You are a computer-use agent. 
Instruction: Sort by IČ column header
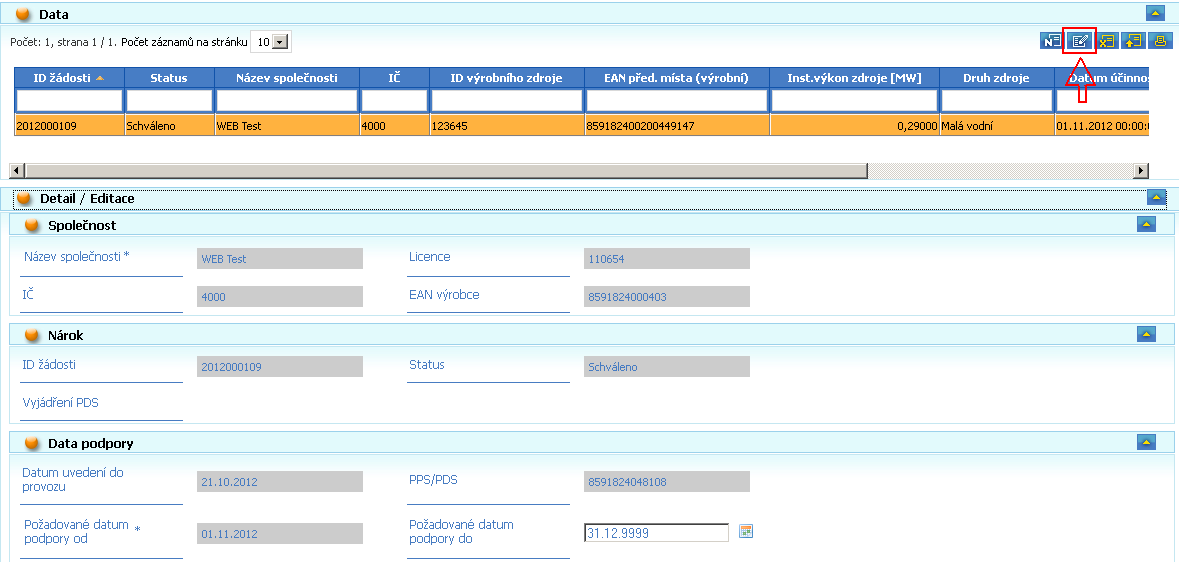[394, 77]
